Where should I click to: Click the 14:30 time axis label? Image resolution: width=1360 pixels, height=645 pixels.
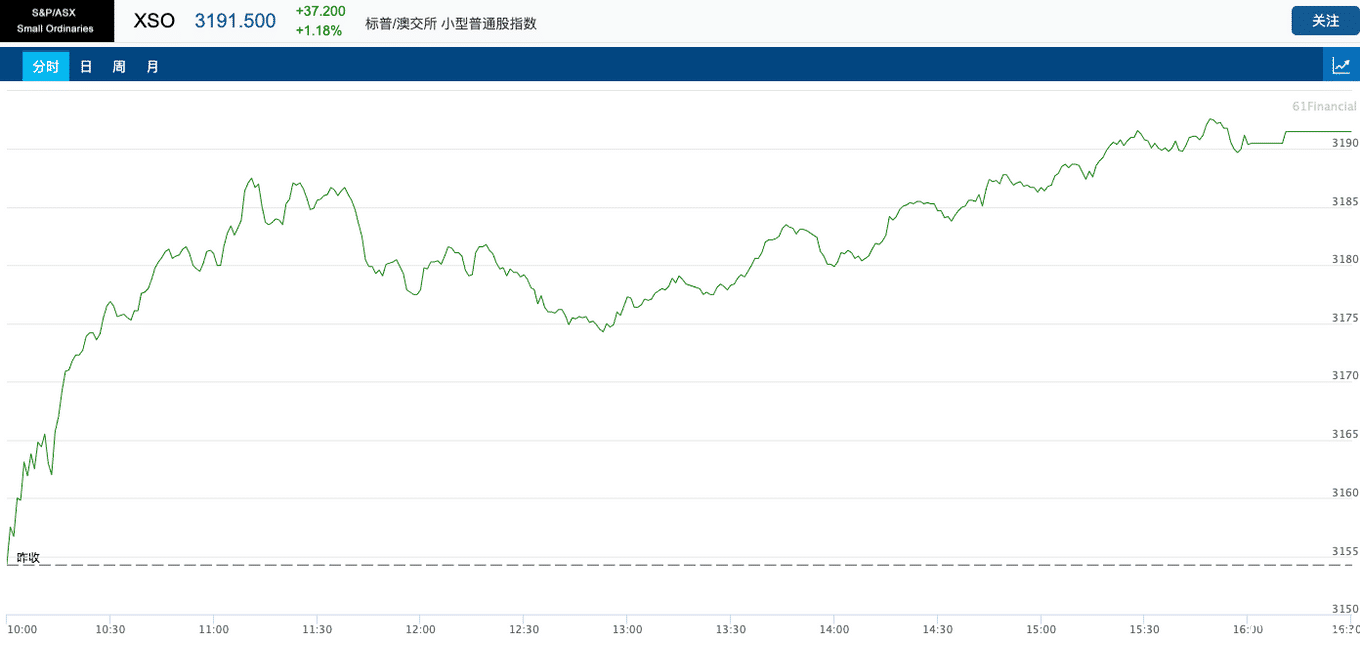point(937,629)
